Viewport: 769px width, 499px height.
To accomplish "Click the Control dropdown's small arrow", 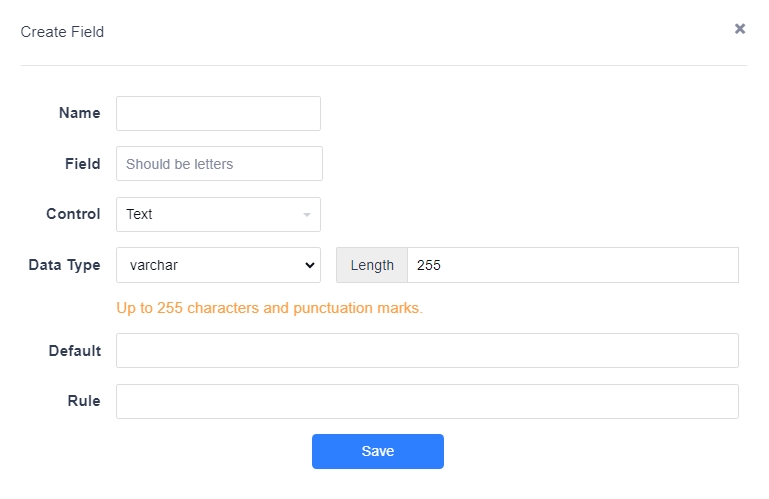I will tap(307, 214).
